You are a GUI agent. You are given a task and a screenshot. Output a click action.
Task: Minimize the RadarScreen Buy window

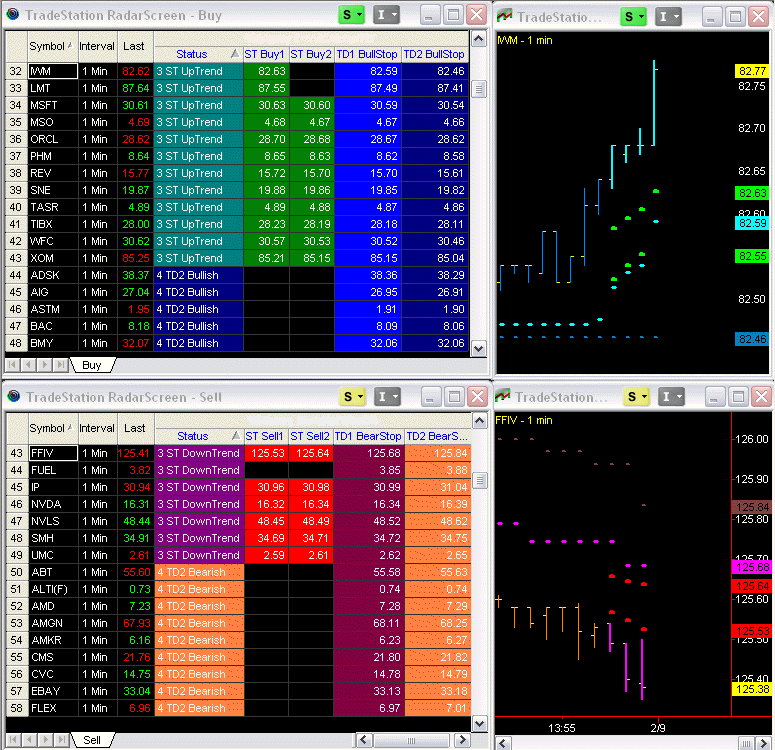pyautogui.click(x=429, y=15)
